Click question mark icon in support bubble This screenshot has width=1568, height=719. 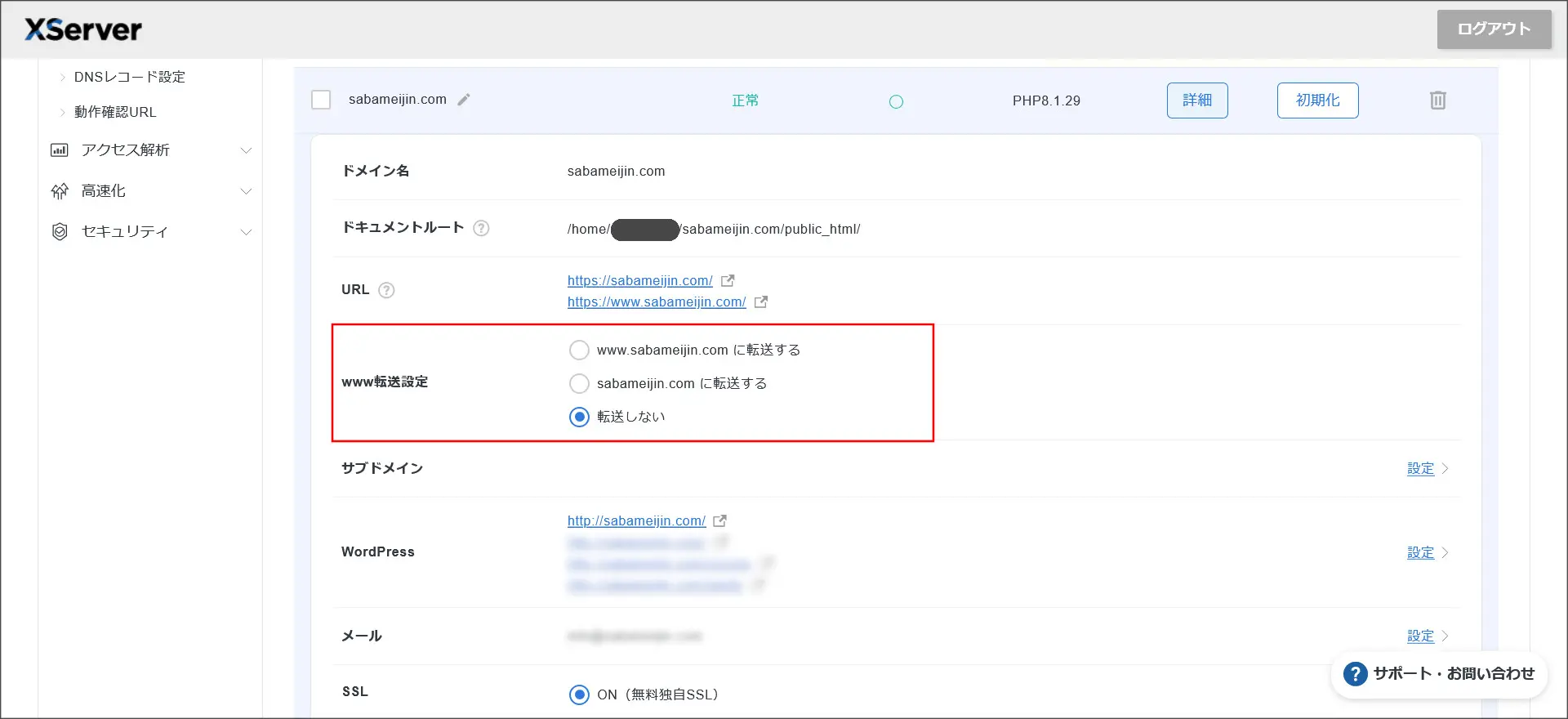point(1355,674)
